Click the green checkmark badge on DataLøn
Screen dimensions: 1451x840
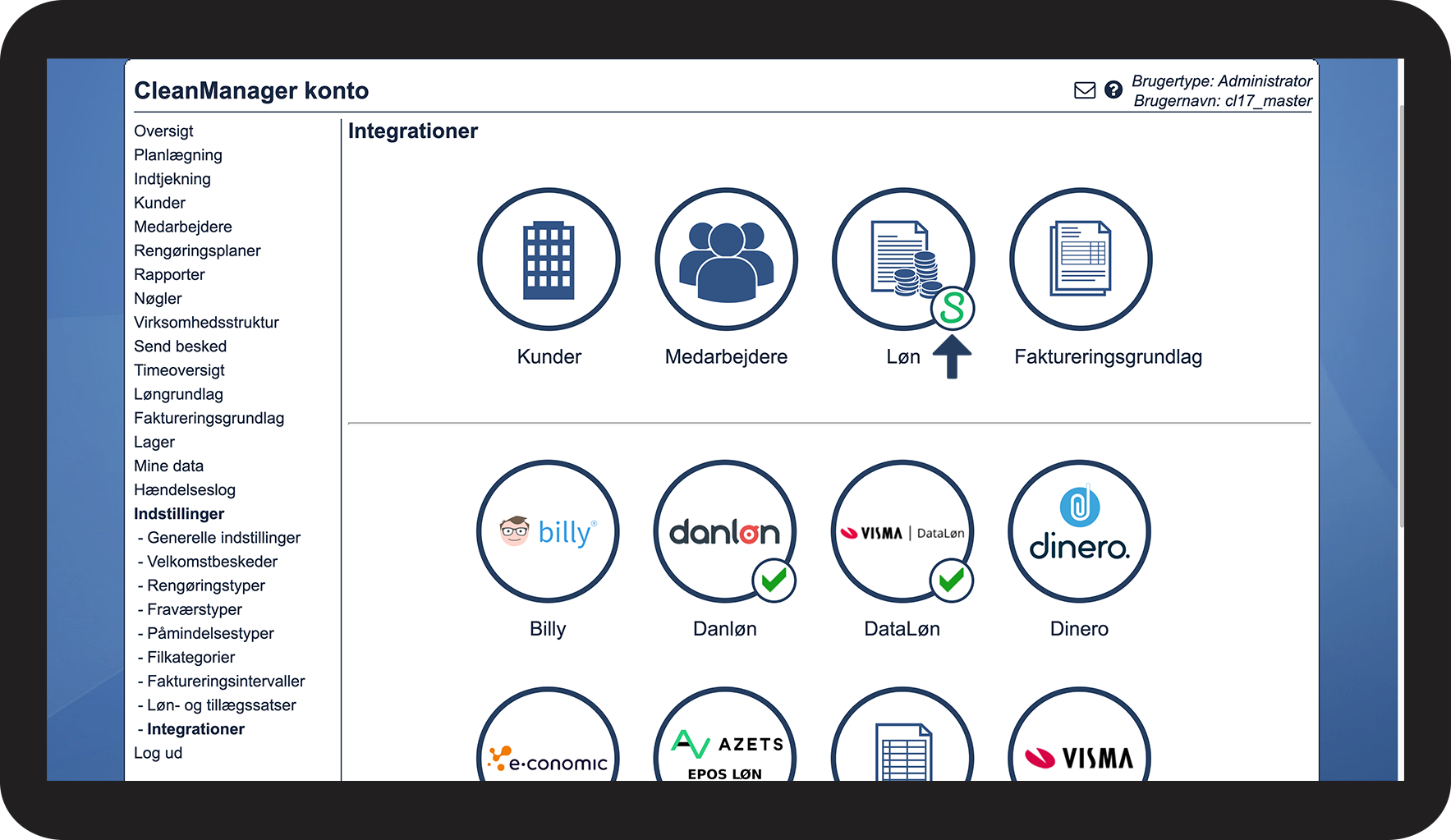click(952, 581)
